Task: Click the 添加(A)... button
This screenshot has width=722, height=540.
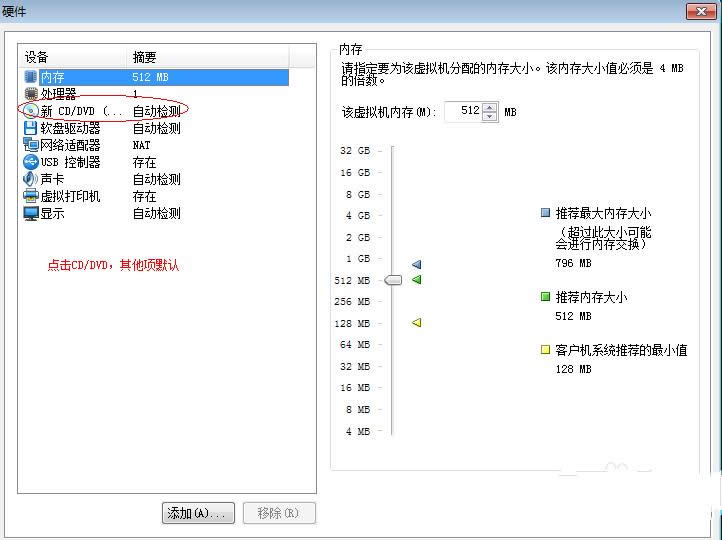Action: point(198,513)
